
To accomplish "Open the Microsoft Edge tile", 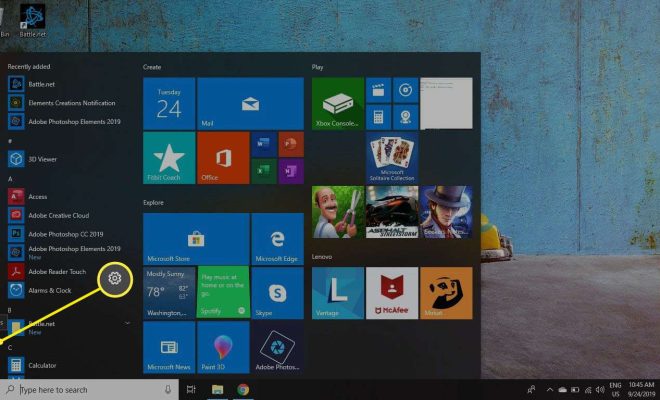I will tap(277, 239).
